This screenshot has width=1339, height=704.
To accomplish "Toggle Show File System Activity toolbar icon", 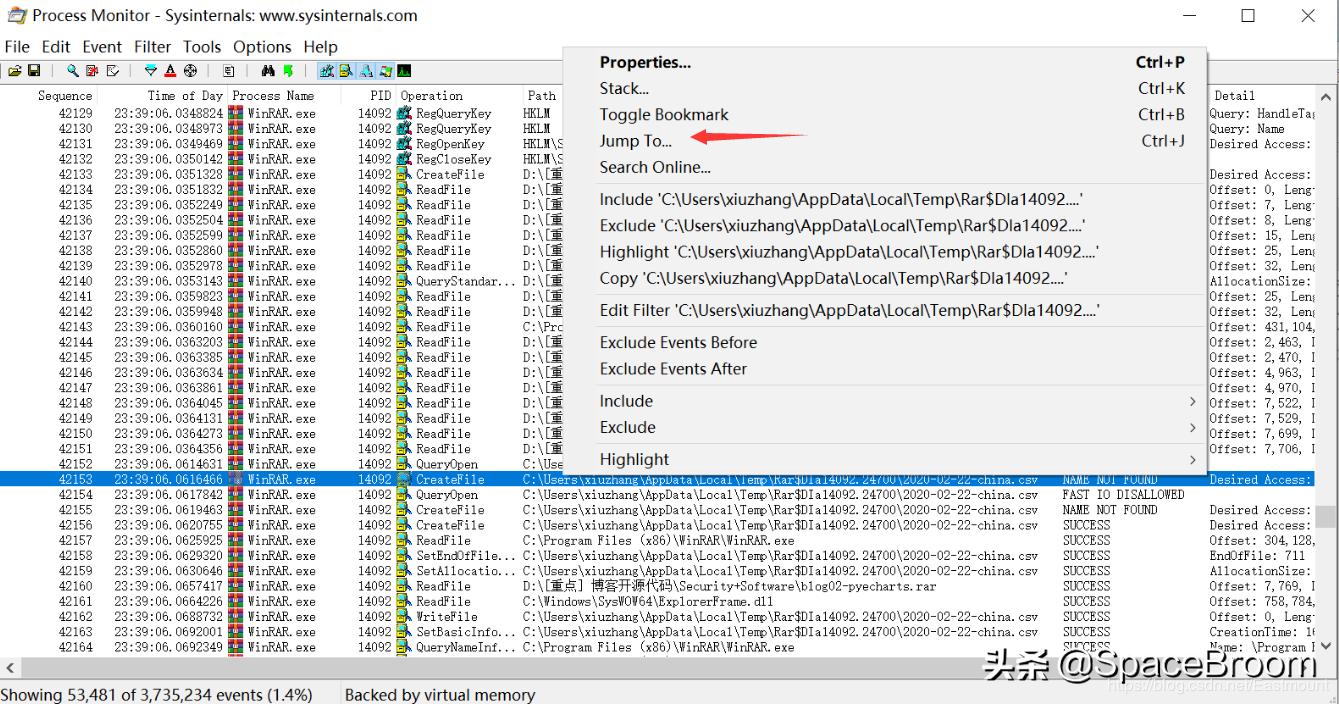I will (346, 71).
